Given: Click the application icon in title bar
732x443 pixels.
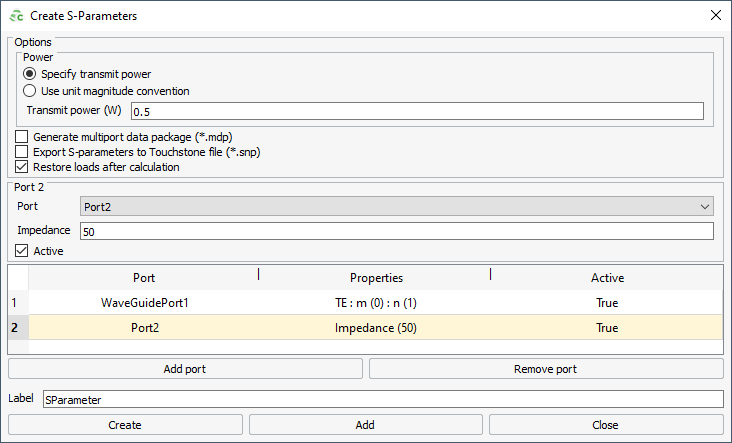Looking at the screenshot, I should point(15,16).
